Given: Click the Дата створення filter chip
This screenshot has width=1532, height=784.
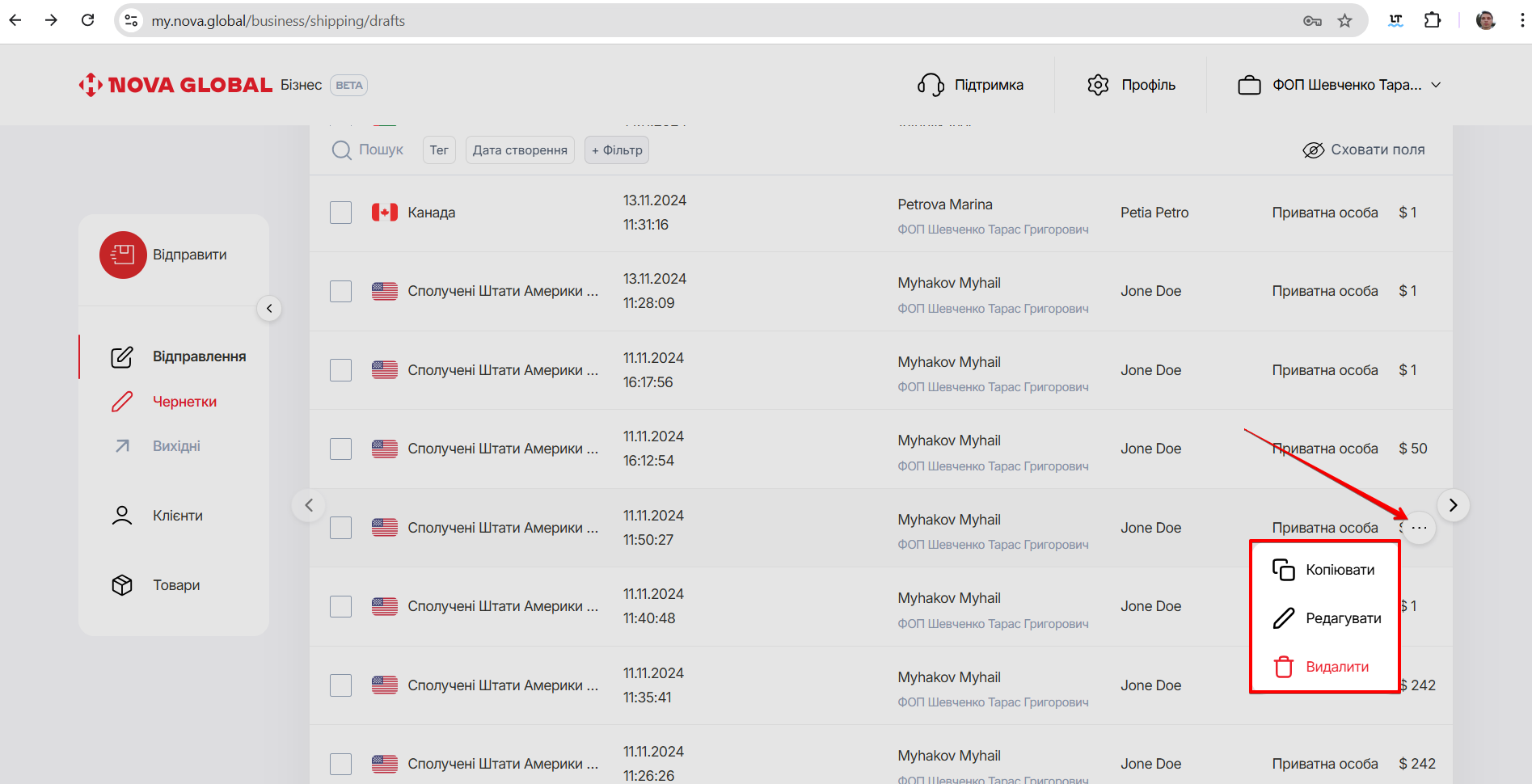Looking at the screenshot, I should pyautogui.click(x=520, y=150).
